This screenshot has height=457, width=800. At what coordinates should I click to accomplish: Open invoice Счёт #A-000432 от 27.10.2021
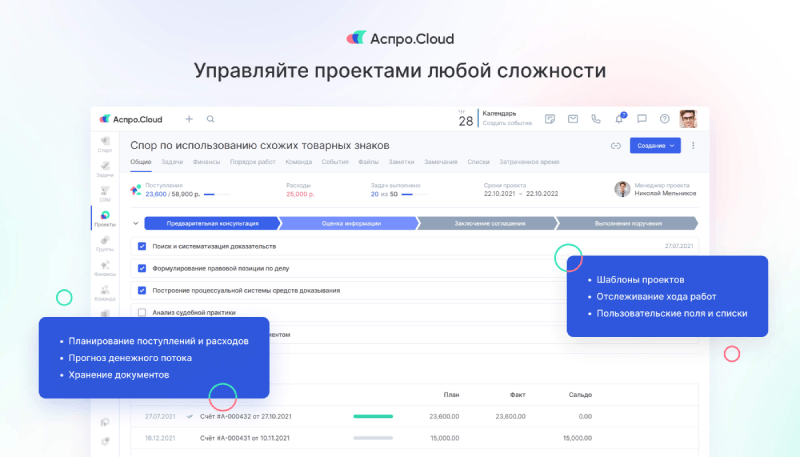pyautogui.click(x=245, y=417)
